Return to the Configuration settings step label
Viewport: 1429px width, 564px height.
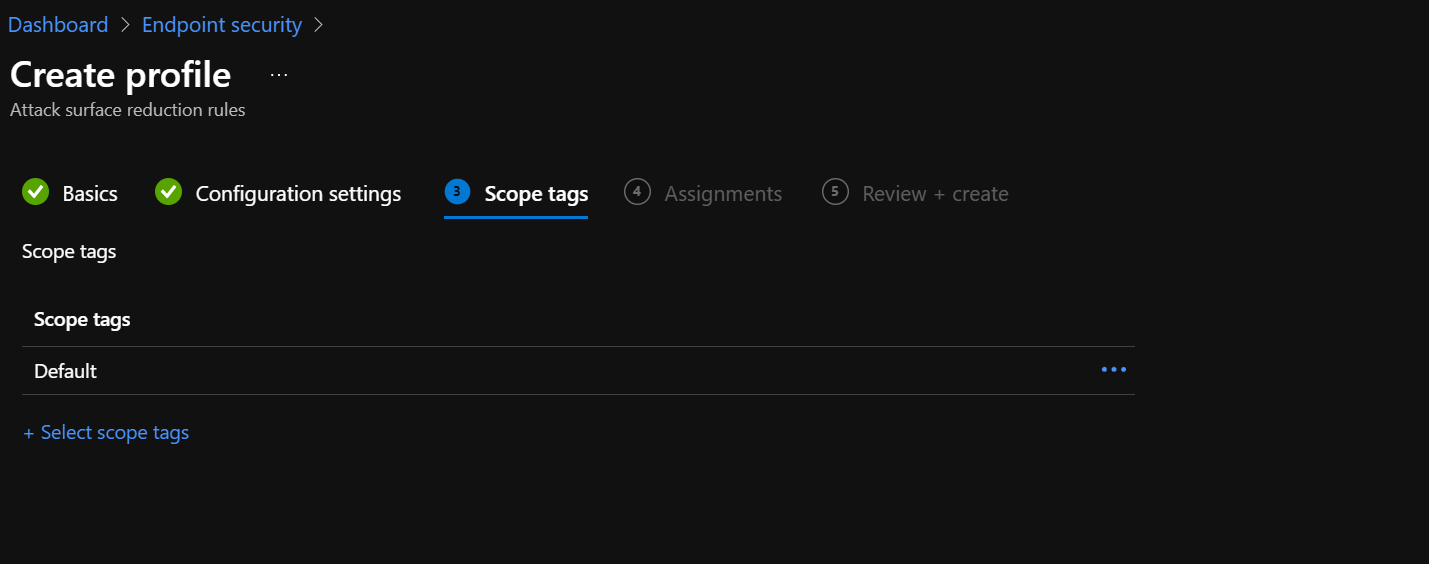pos(298,194)
